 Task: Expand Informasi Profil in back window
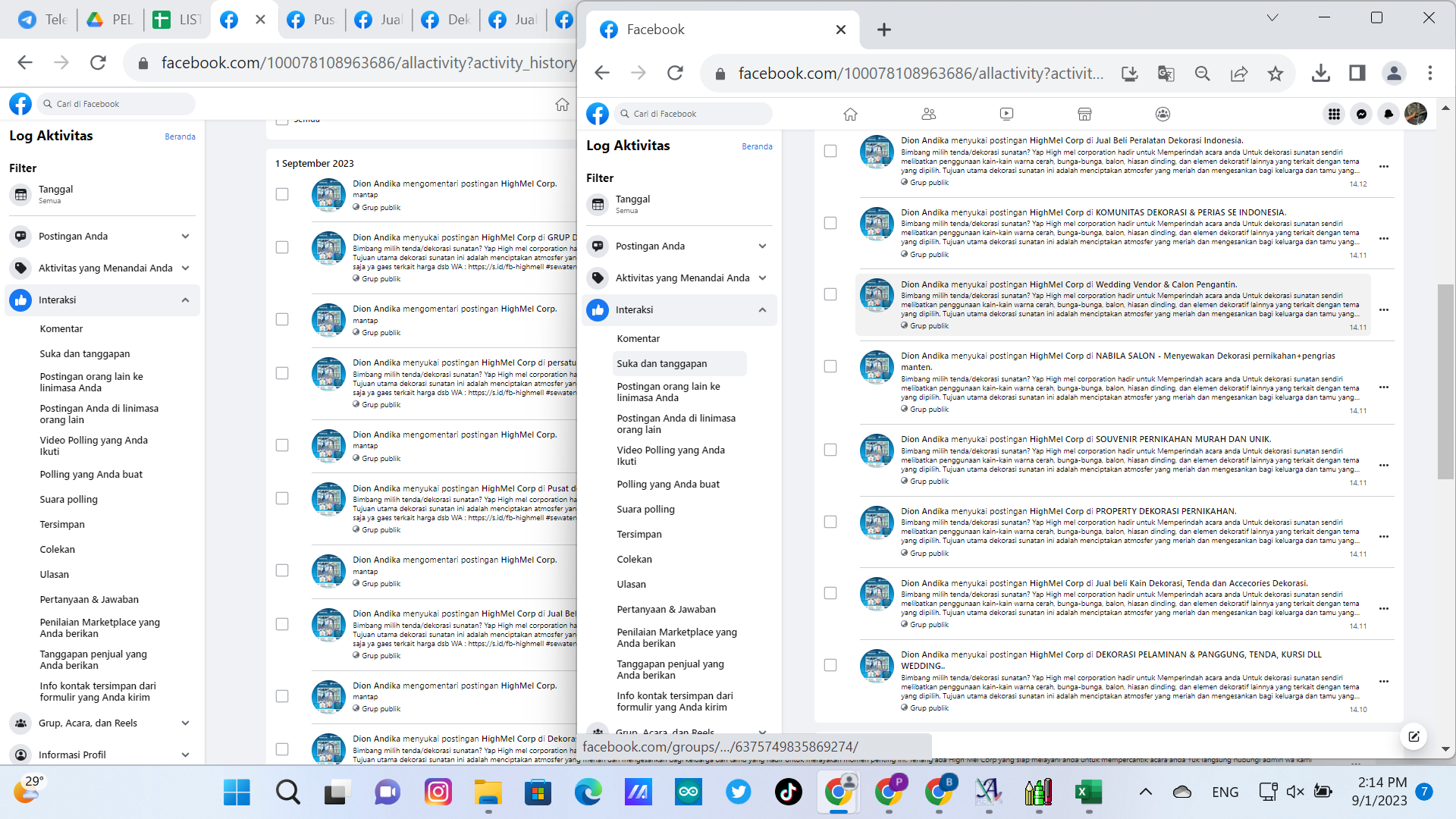[102, 755]
